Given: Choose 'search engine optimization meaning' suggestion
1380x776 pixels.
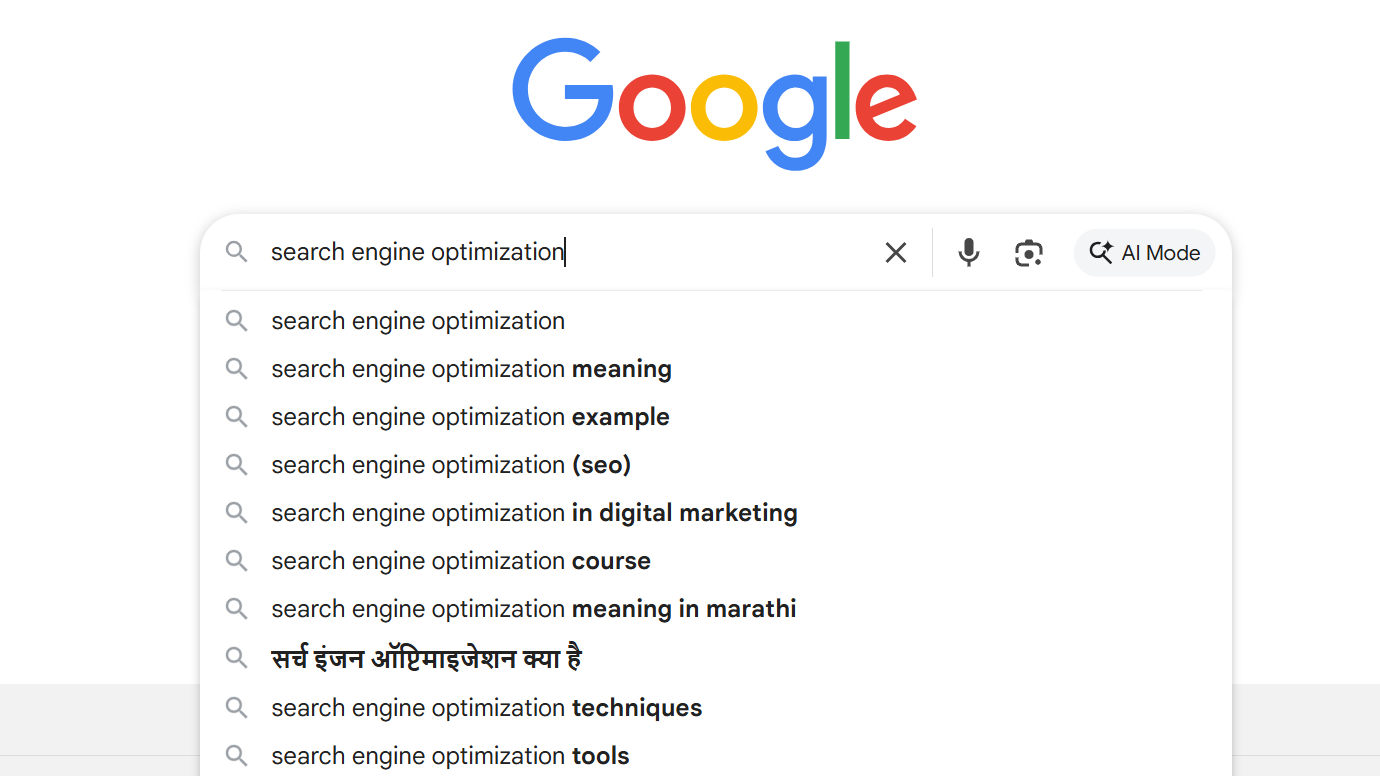Looking at the screenshot, I should [471, 369].
